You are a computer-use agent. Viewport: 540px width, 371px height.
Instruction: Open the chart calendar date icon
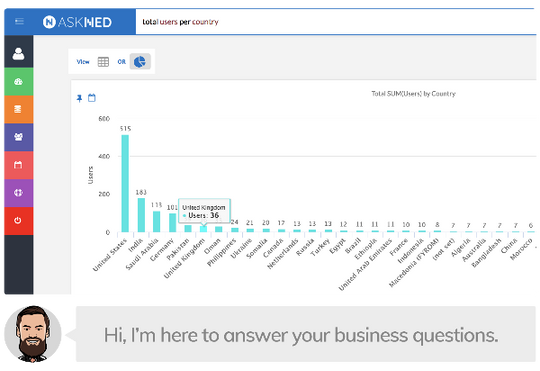pyautogui.click(x=92, y=98)
